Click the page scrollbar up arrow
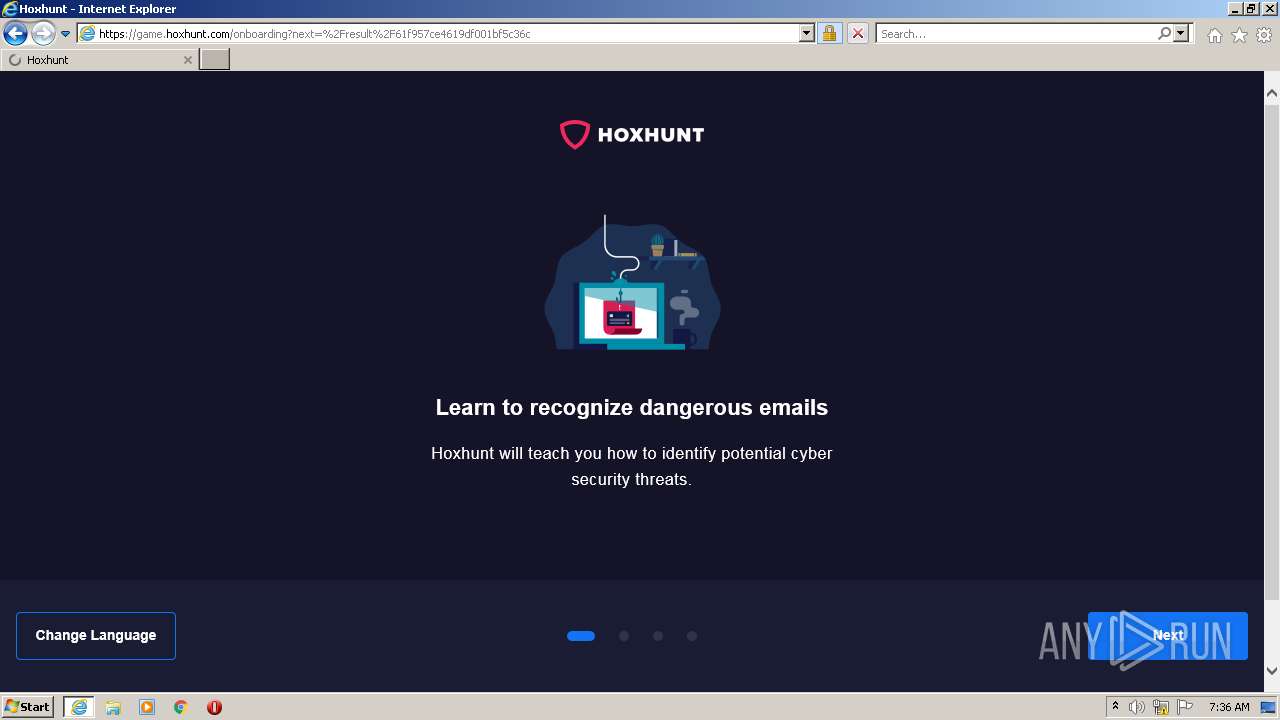The width and height of the screenshot is (1280, 720). (x=1272, y=94)
